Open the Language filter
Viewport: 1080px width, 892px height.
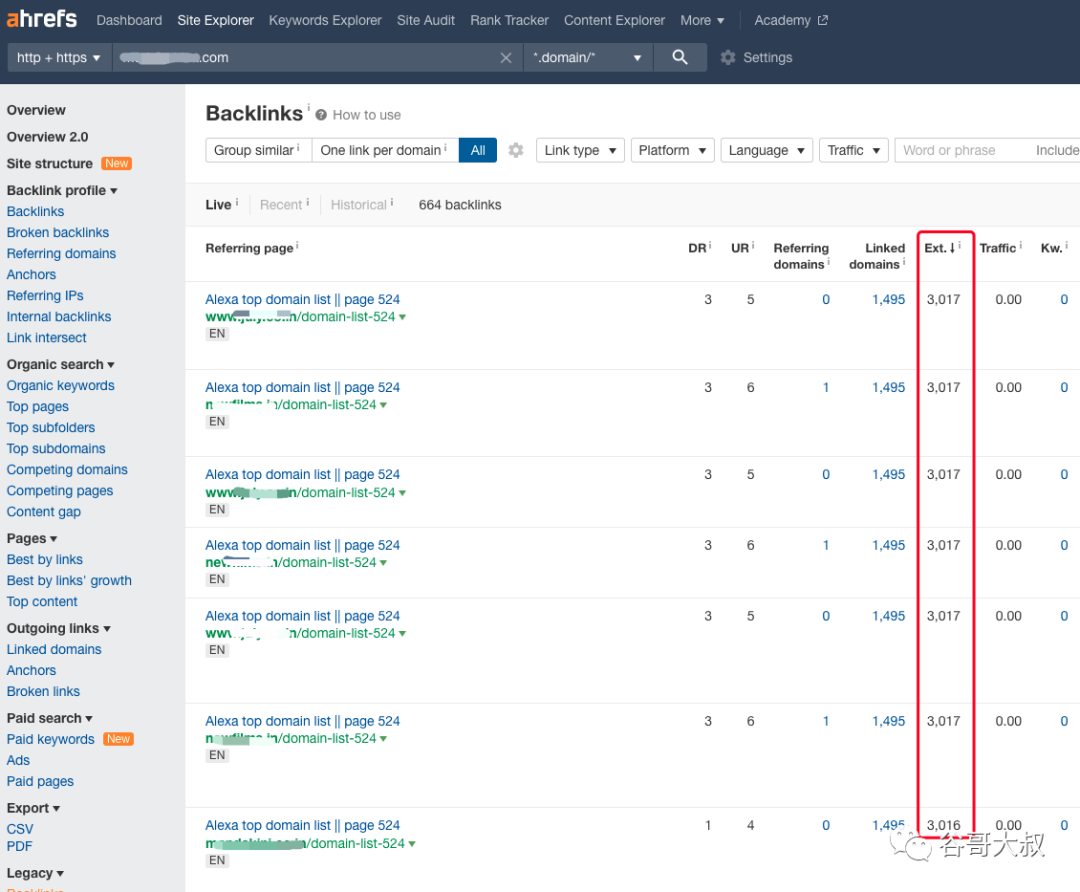coord(767,150)
